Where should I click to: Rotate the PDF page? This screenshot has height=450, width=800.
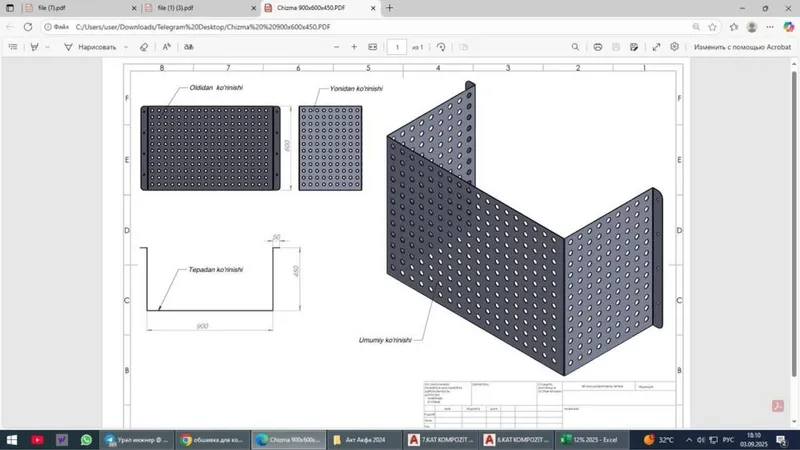pos(441,47)
